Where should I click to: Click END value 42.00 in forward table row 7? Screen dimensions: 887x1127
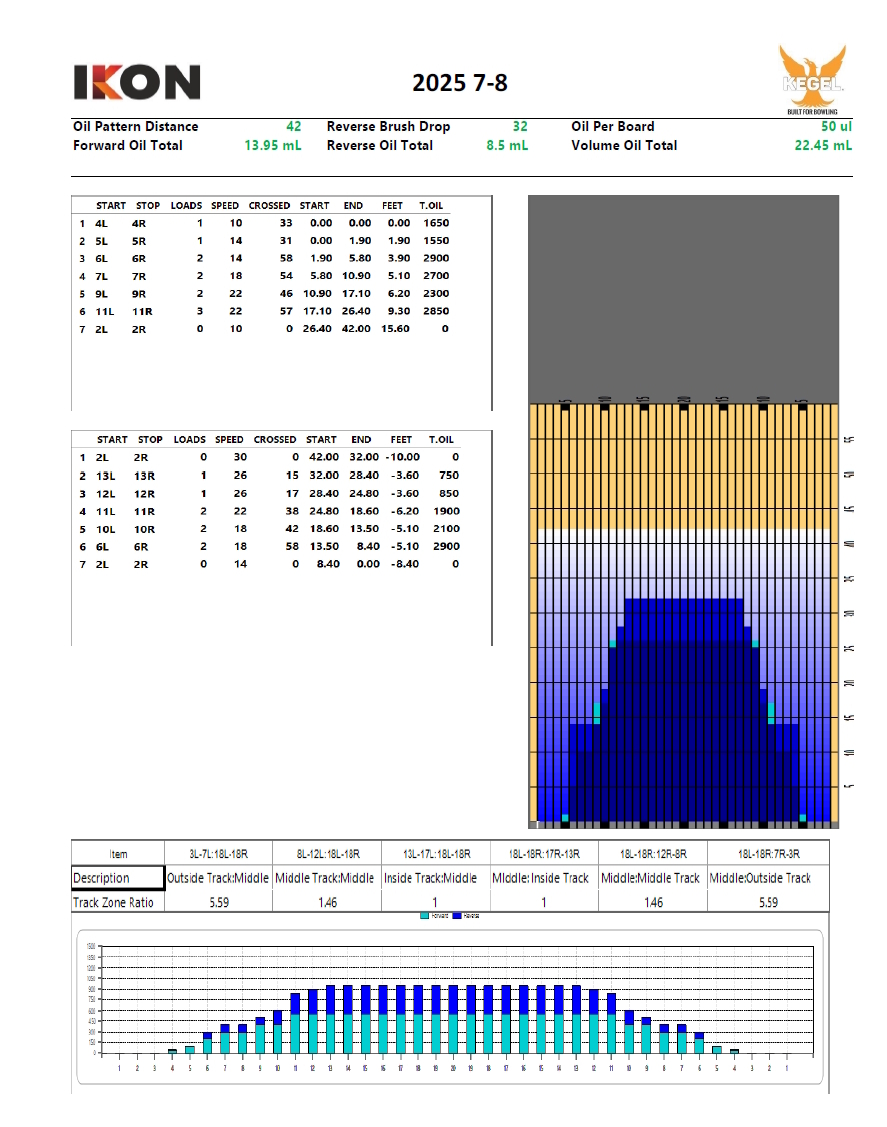(x=356, y=328)
